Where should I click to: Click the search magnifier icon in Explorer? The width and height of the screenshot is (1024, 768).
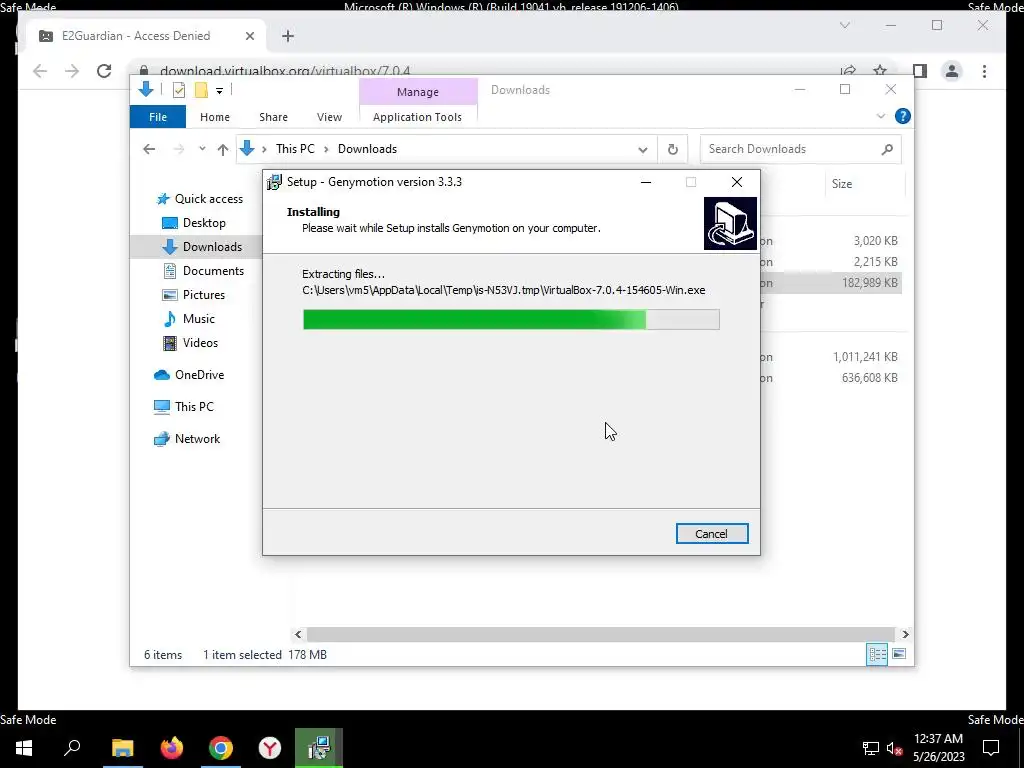[x=887, y=150]
